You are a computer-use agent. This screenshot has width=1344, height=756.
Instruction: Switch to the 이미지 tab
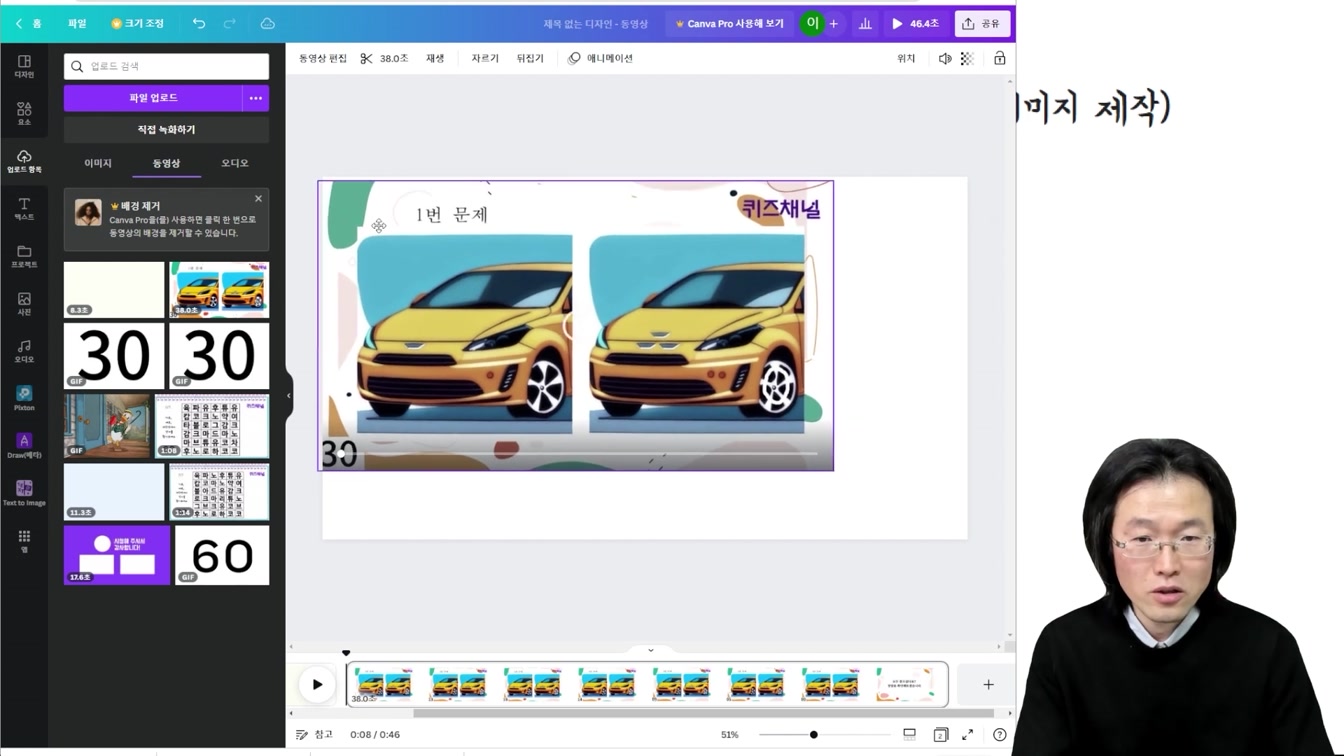point(98,163)
